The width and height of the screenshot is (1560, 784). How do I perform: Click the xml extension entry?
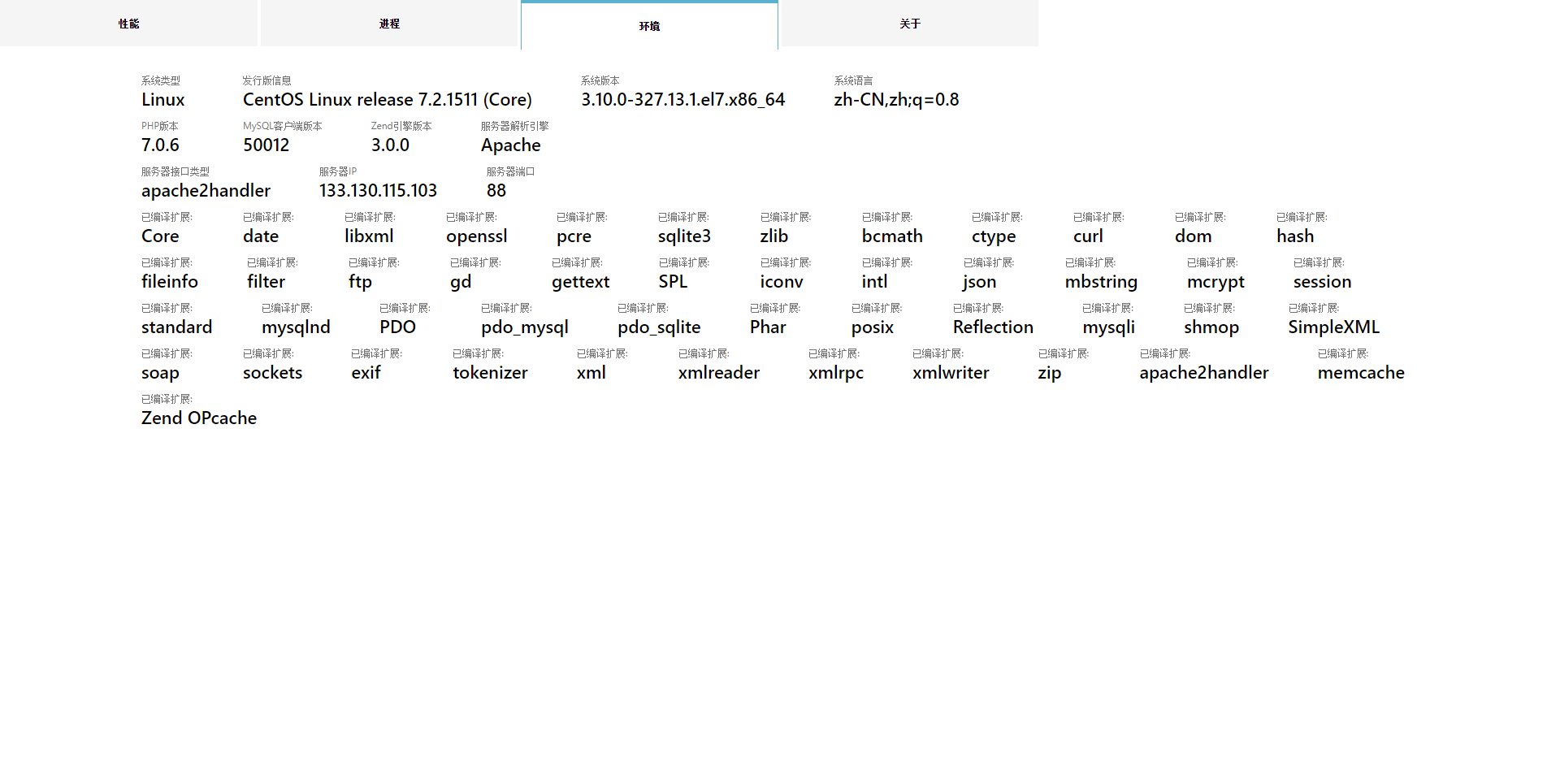pos(591,373)
